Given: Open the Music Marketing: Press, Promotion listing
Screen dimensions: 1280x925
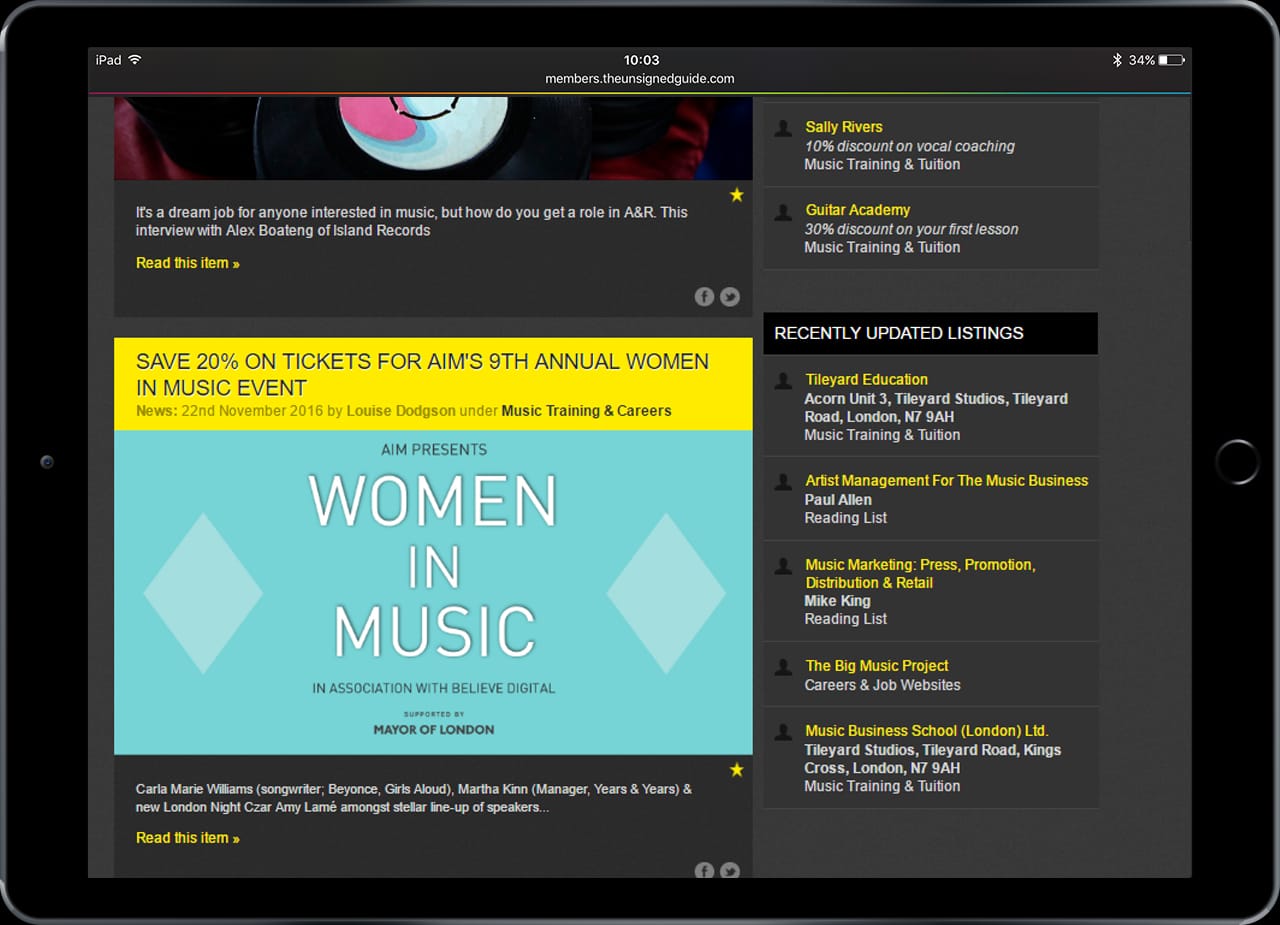Looking at the screenshot, I should 920,574.
